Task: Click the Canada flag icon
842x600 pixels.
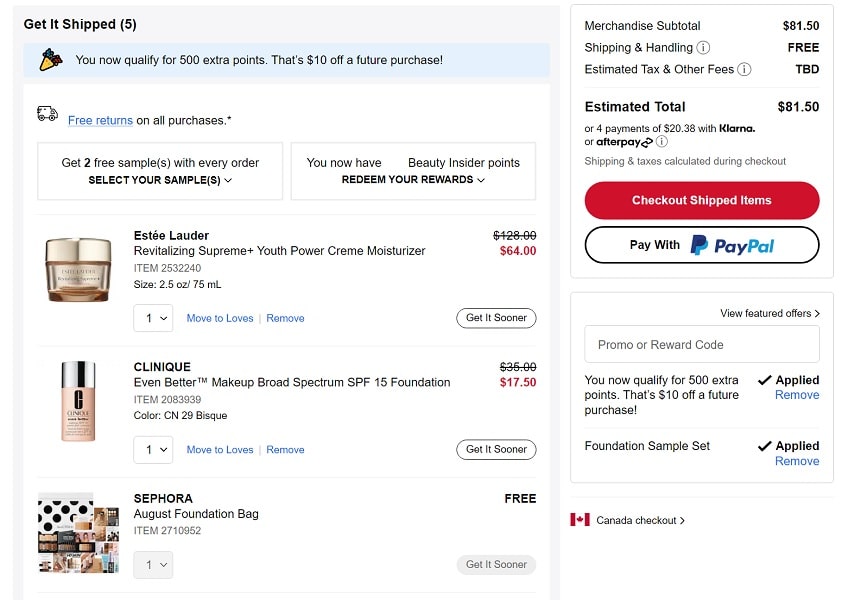Action: click(580, 520)
